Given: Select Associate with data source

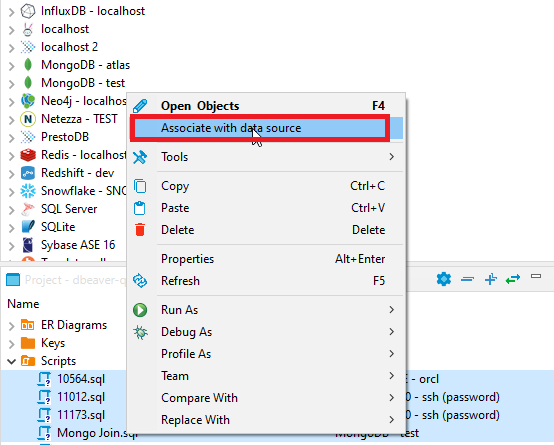Looking at the screenshot, I should 266,128.
